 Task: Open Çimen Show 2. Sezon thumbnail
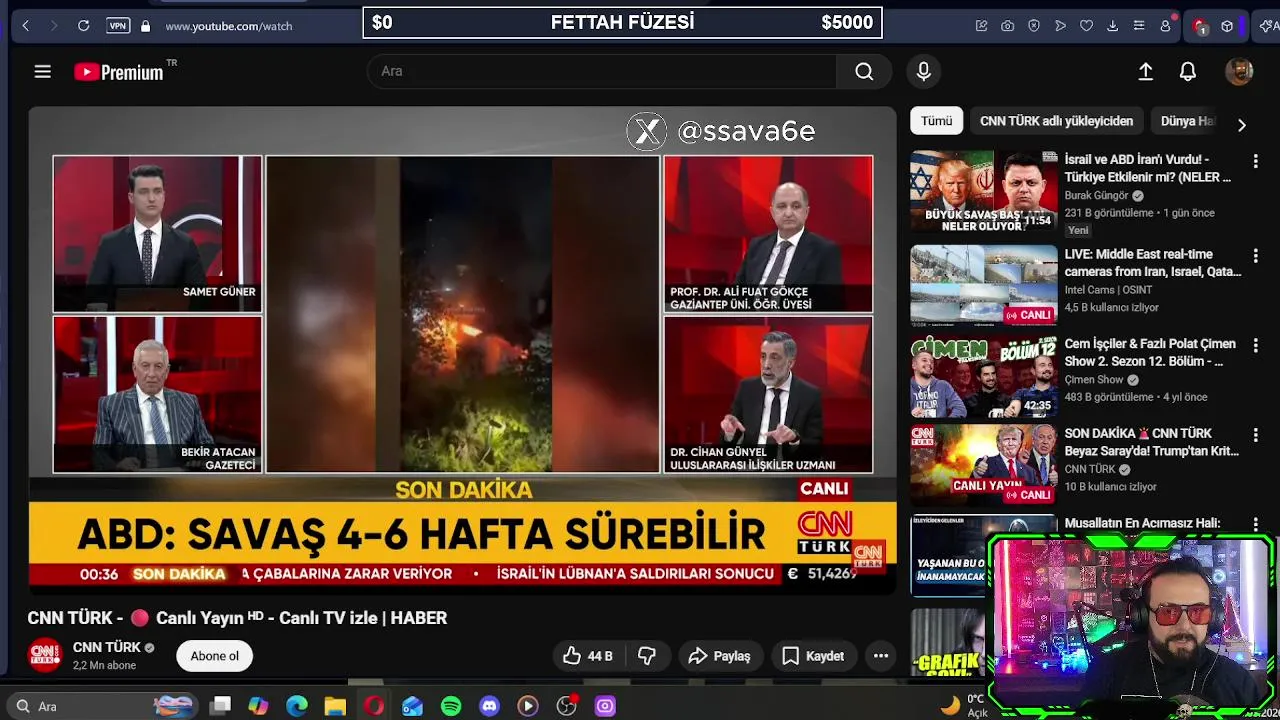click(x=984, y=376)
